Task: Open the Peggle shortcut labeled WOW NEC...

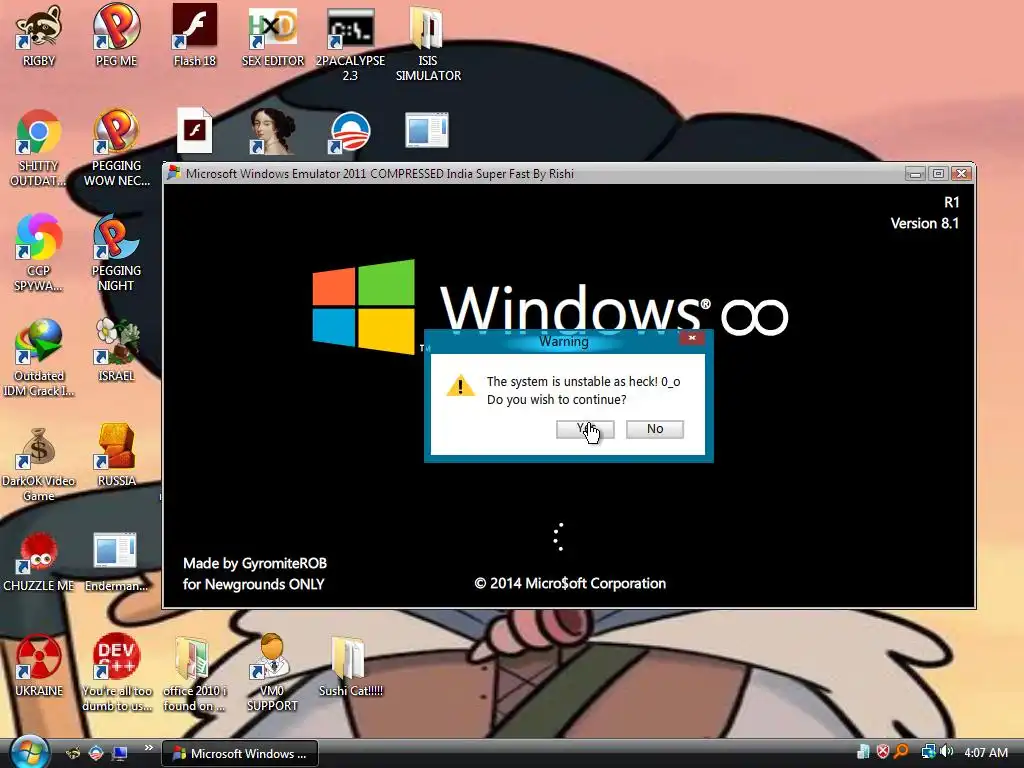Action: point(116,149)
